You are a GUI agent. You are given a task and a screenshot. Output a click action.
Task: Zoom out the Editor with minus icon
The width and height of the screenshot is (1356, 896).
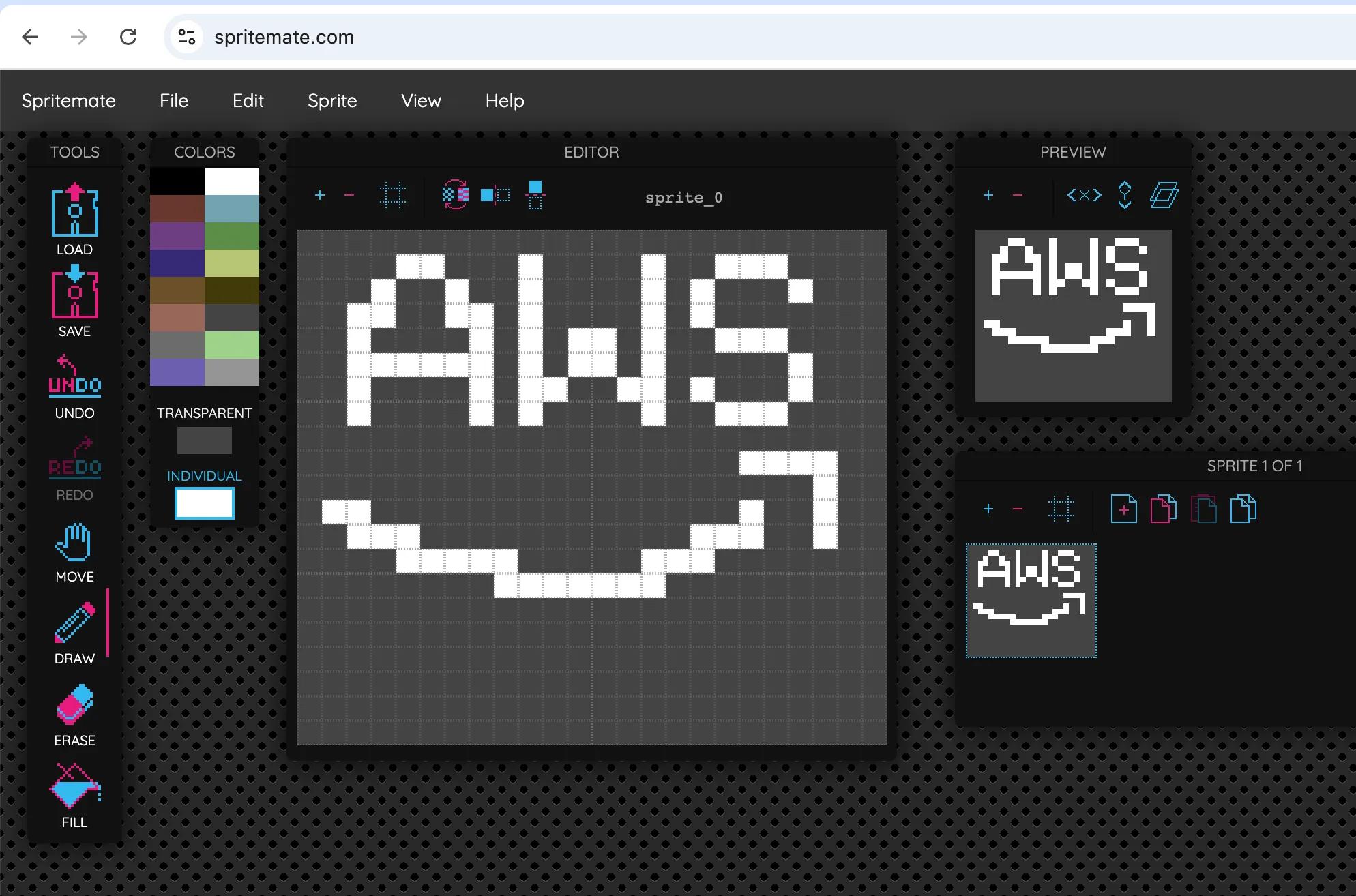tap(349, 196)
